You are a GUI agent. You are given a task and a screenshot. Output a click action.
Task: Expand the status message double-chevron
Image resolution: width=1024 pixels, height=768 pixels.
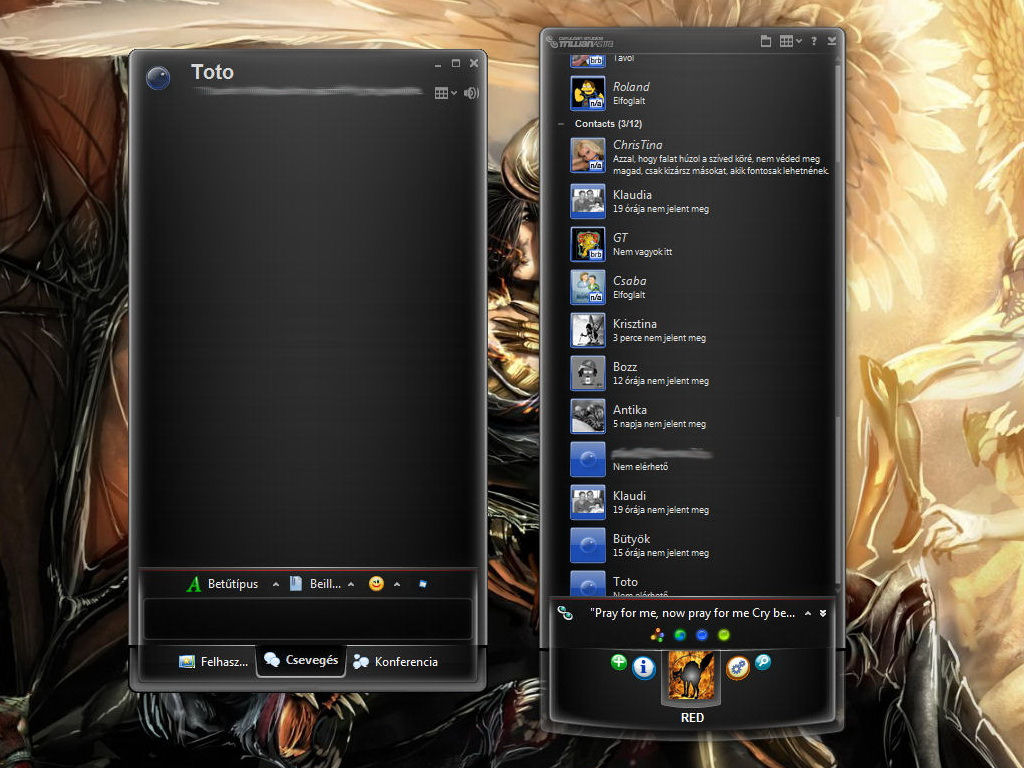click(823, 612)
